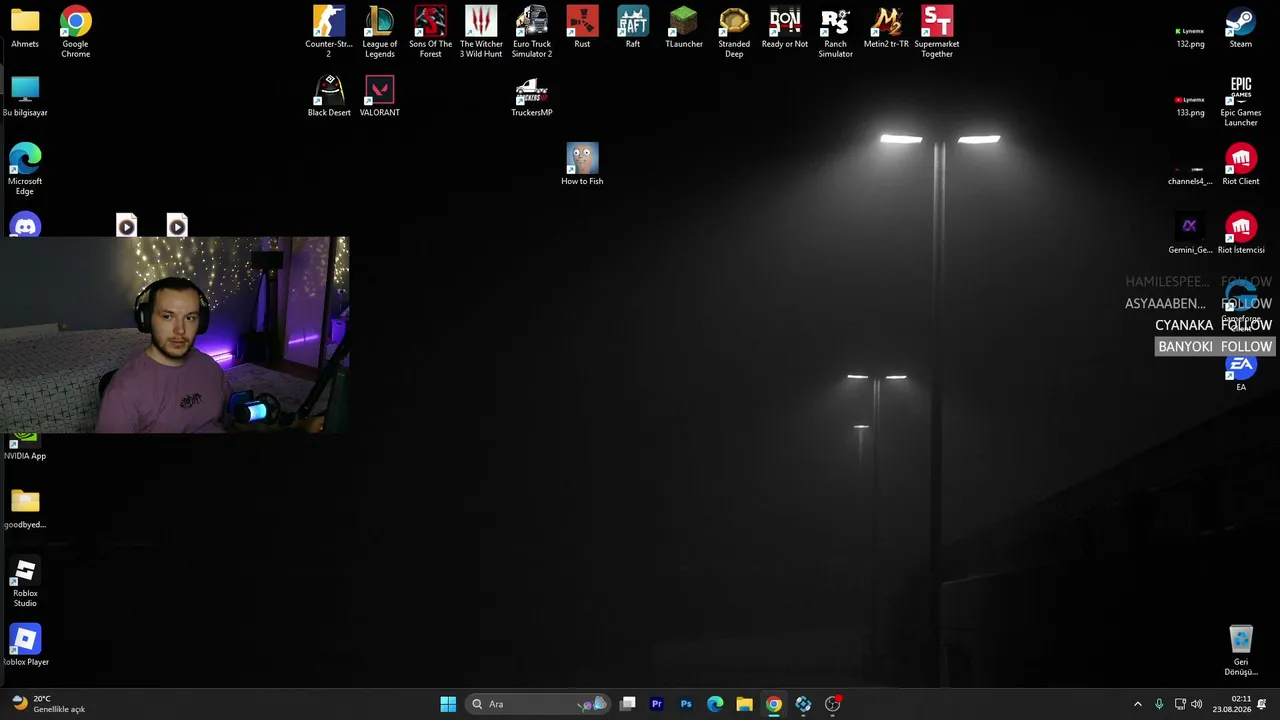Screen dimensions: 1280x720
Task: Select the Rust game shortcut
Action: point(582,27)
